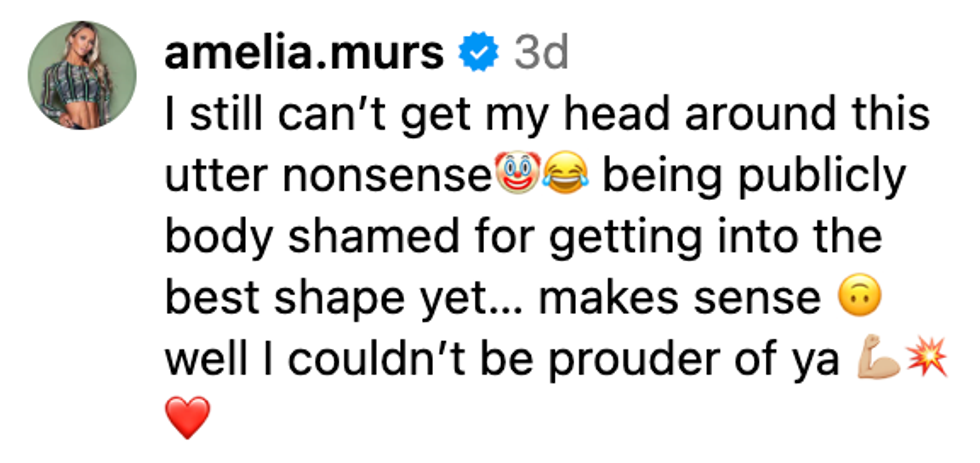
Task: Click the tears of joy emoji
Action: click(566, 177)
